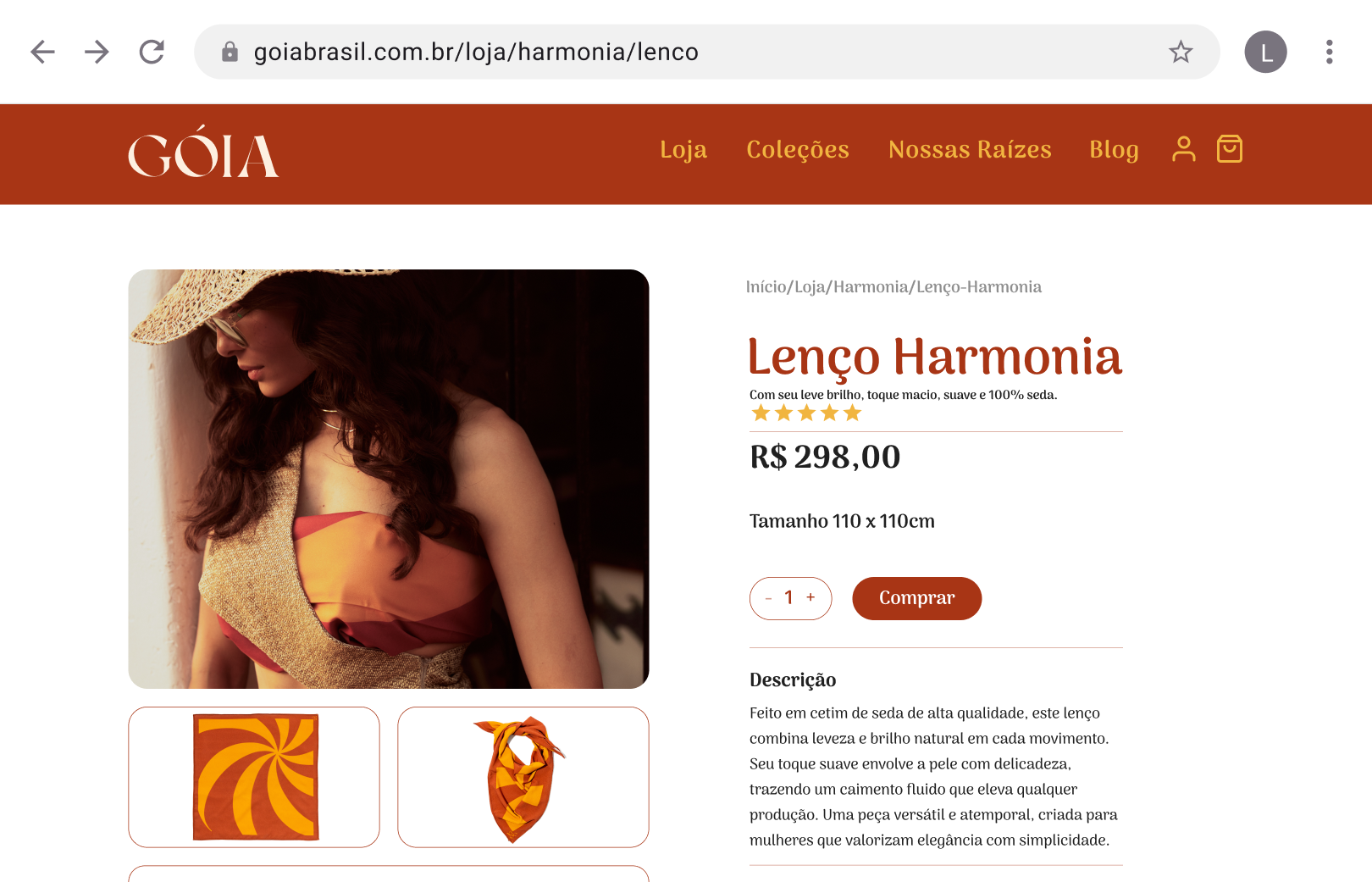Click the browser forward arrow
1372x882 pixels.
97,52
